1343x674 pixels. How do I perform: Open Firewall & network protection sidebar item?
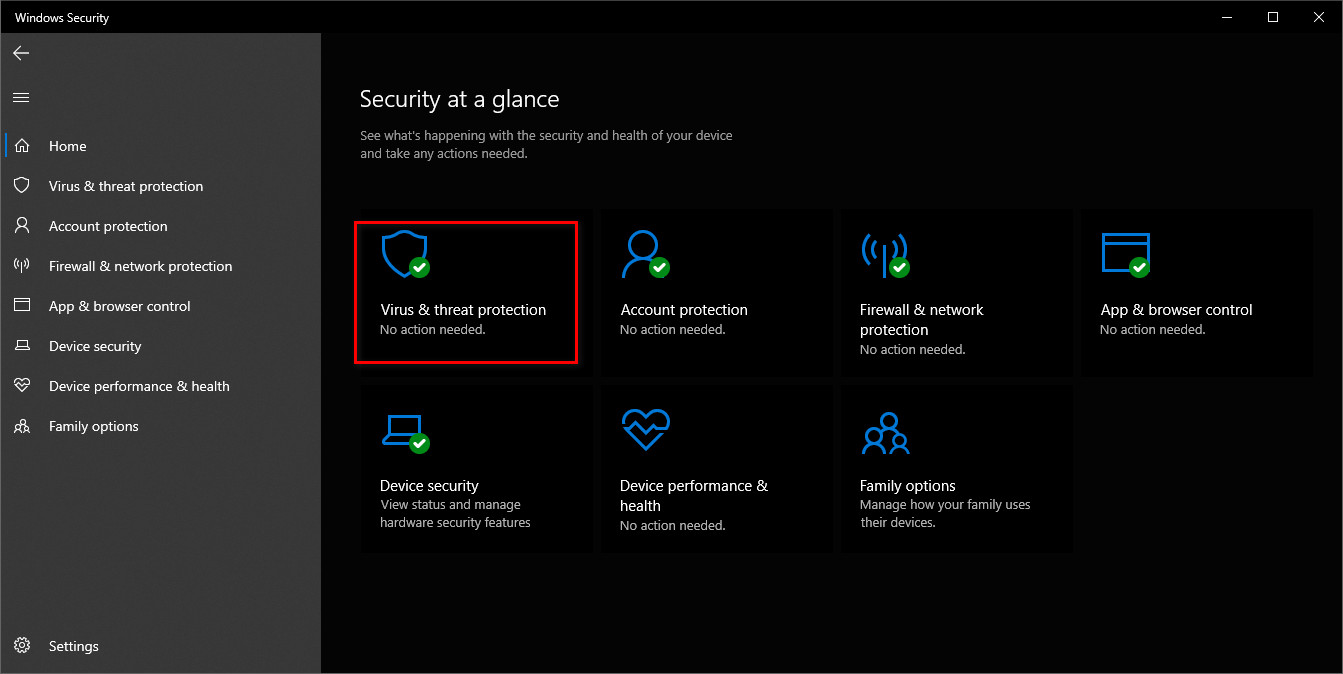pyautogui.click(x=140, y=266)
